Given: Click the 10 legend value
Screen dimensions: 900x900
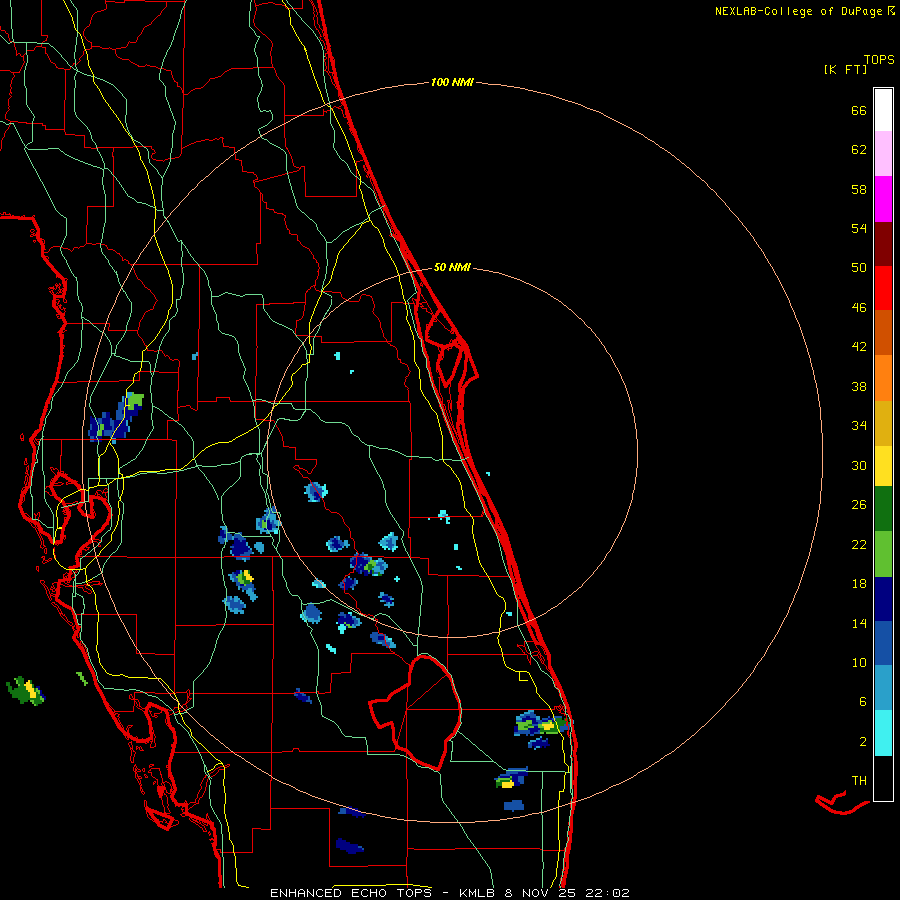Looking at the screenshot, I should (859, 662).
